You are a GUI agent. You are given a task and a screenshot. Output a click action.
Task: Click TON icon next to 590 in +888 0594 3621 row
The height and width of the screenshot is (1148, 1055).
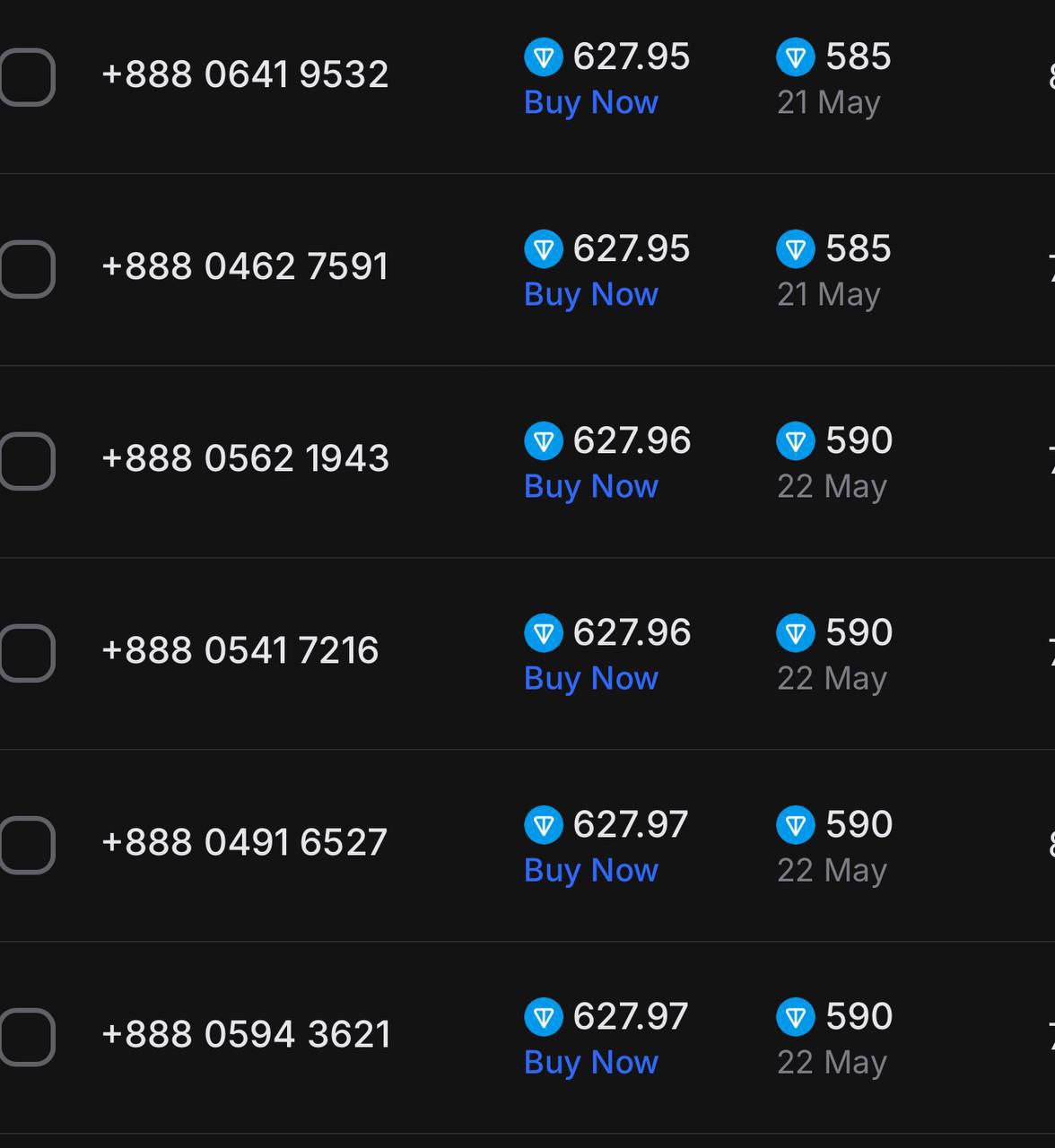(x=796, y=1017)
